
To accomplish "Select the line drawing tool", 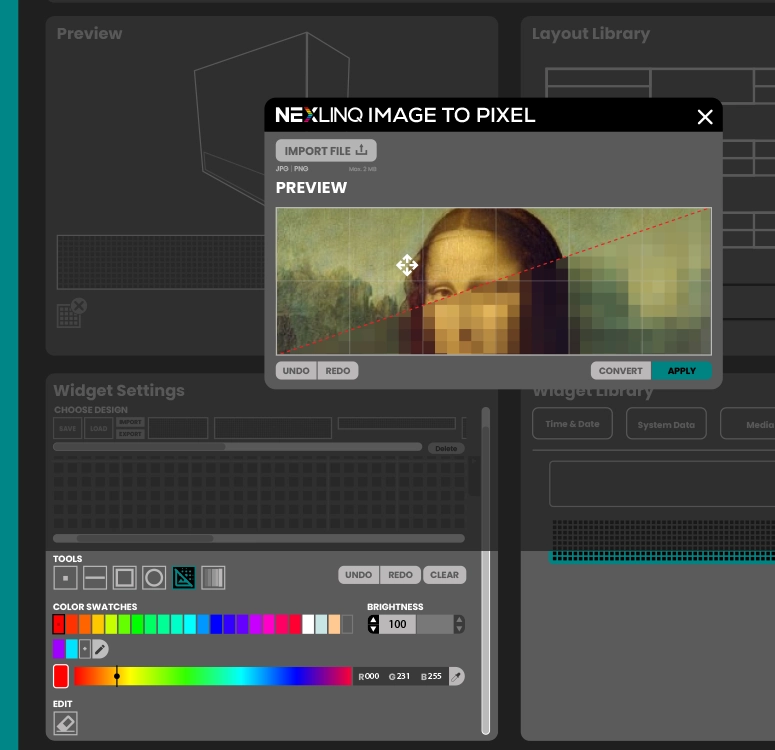I will pos(95,577).
